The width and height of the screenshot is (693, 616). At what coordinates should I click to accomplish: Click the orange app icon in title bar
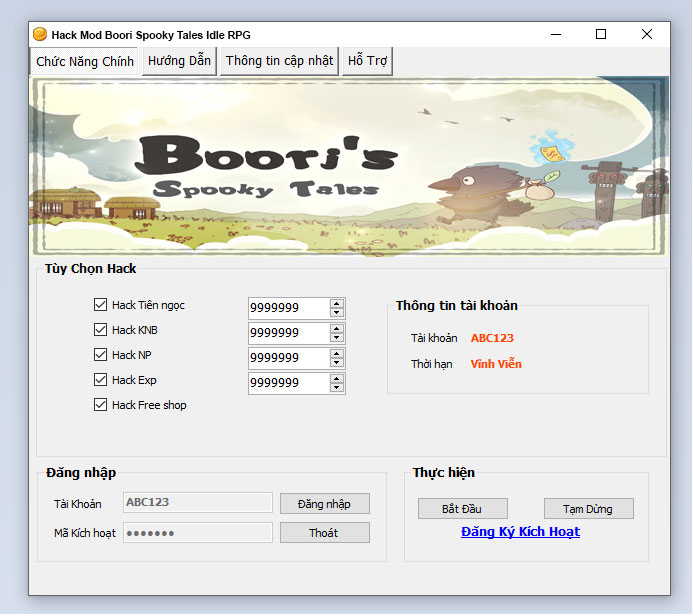click(x=40, y=34)
